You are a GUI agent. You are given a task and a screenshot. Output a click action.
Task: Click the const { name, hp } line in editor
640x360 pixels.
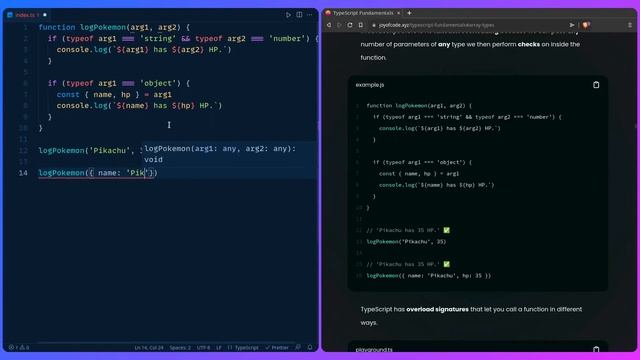pos(114,95)
